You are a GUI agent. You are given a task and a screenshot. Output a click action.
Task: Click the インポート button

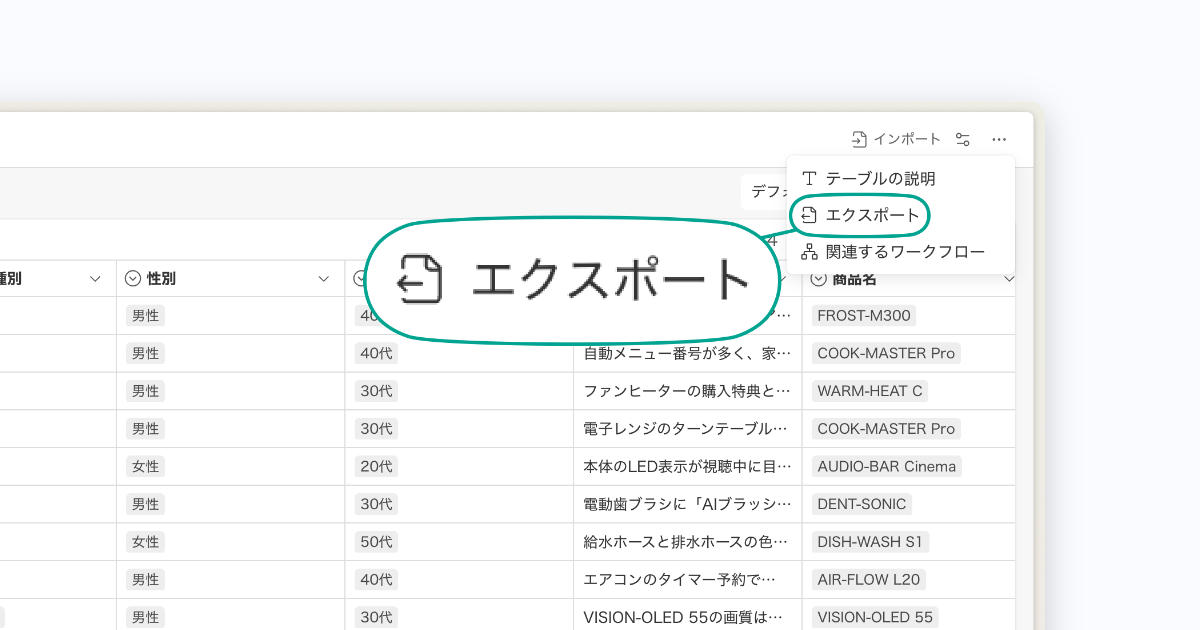click(x=896, y=139)
